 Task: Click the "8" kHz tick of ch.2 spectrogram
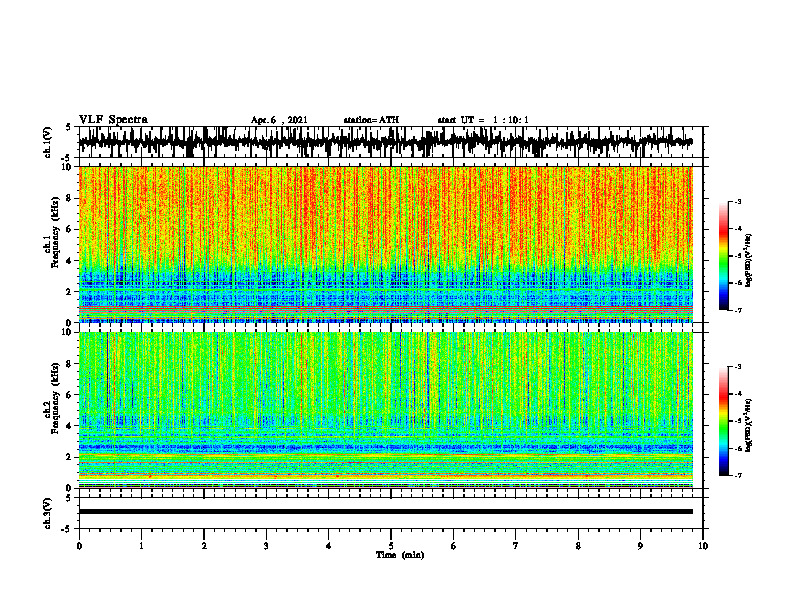pos(70,364)
